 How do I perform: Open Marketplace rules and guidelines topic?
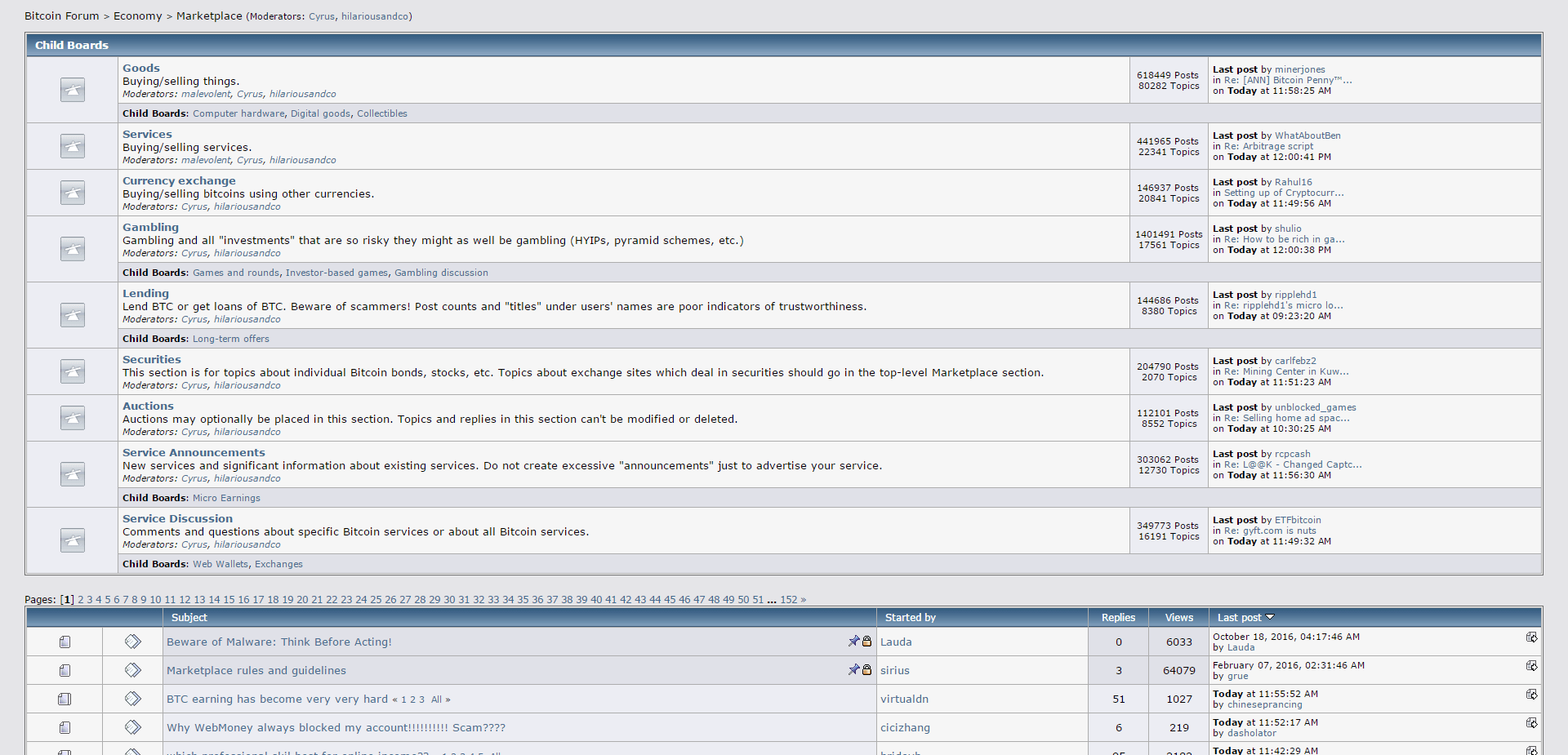pyautogui.click(x=256, y=671)
